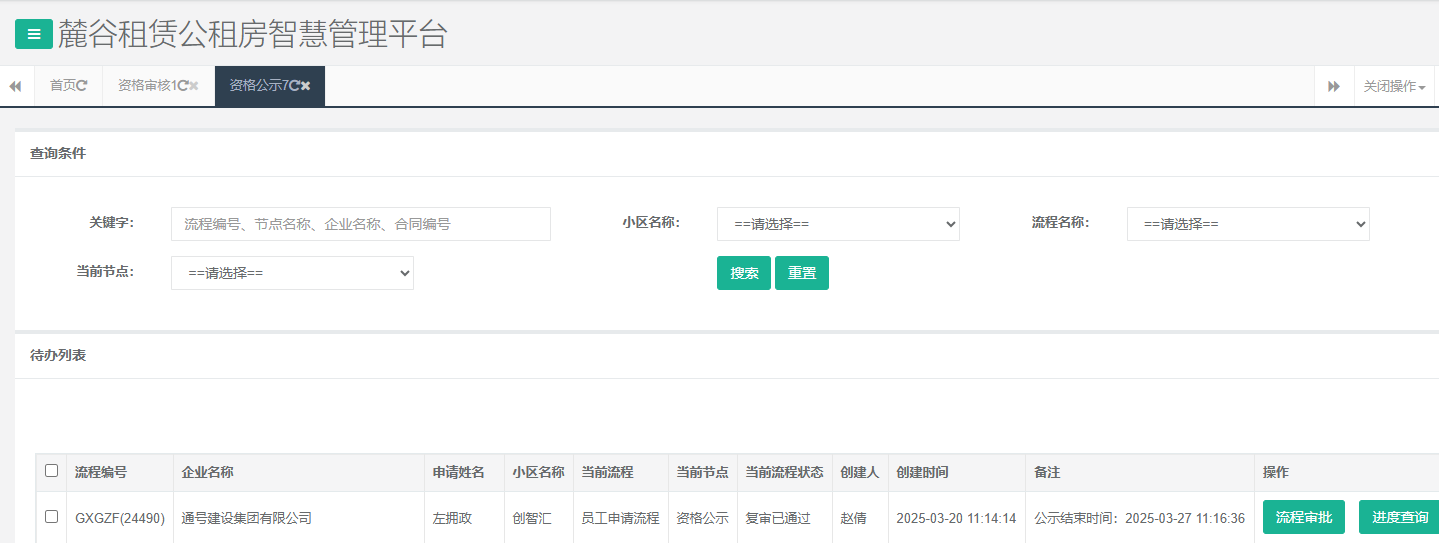The width and height of the screenshot is (1439, 543).
Task: Refresh the 资格审核1 tab via its reload icon
Action: pyautogui.click(x=182, y=86)
